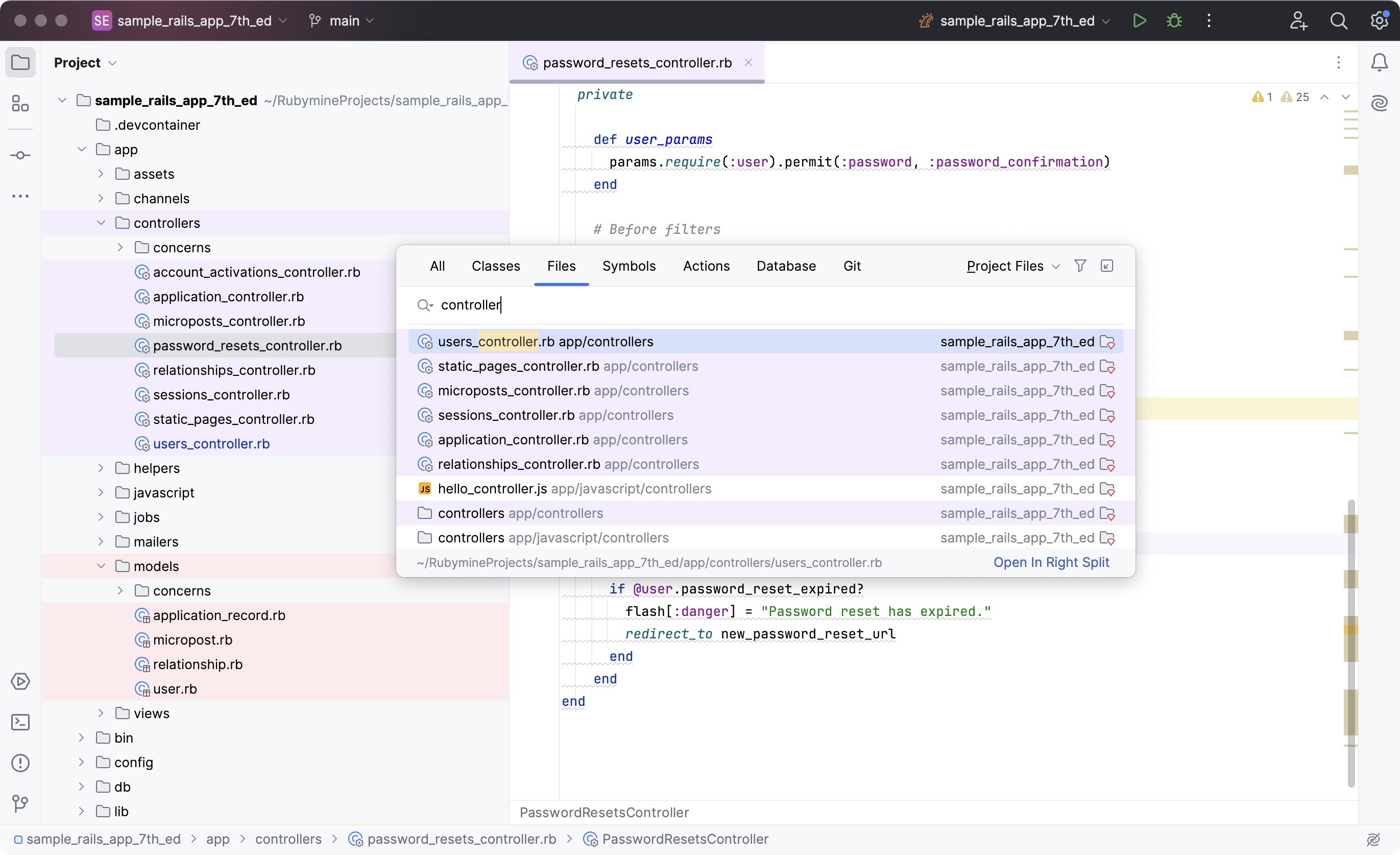Switch to the Actions tab

coord(706,266)
